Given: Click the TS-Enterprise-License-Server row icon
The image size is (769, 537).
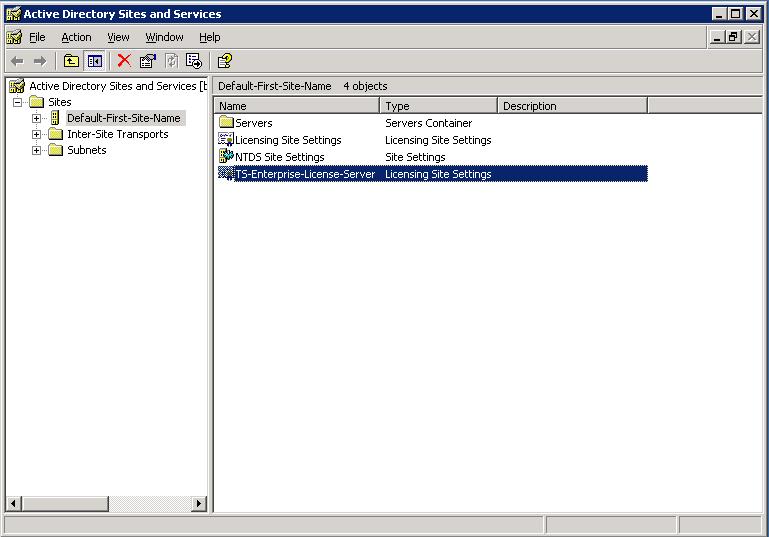Looking at the screenshot, I should [226, 174].
